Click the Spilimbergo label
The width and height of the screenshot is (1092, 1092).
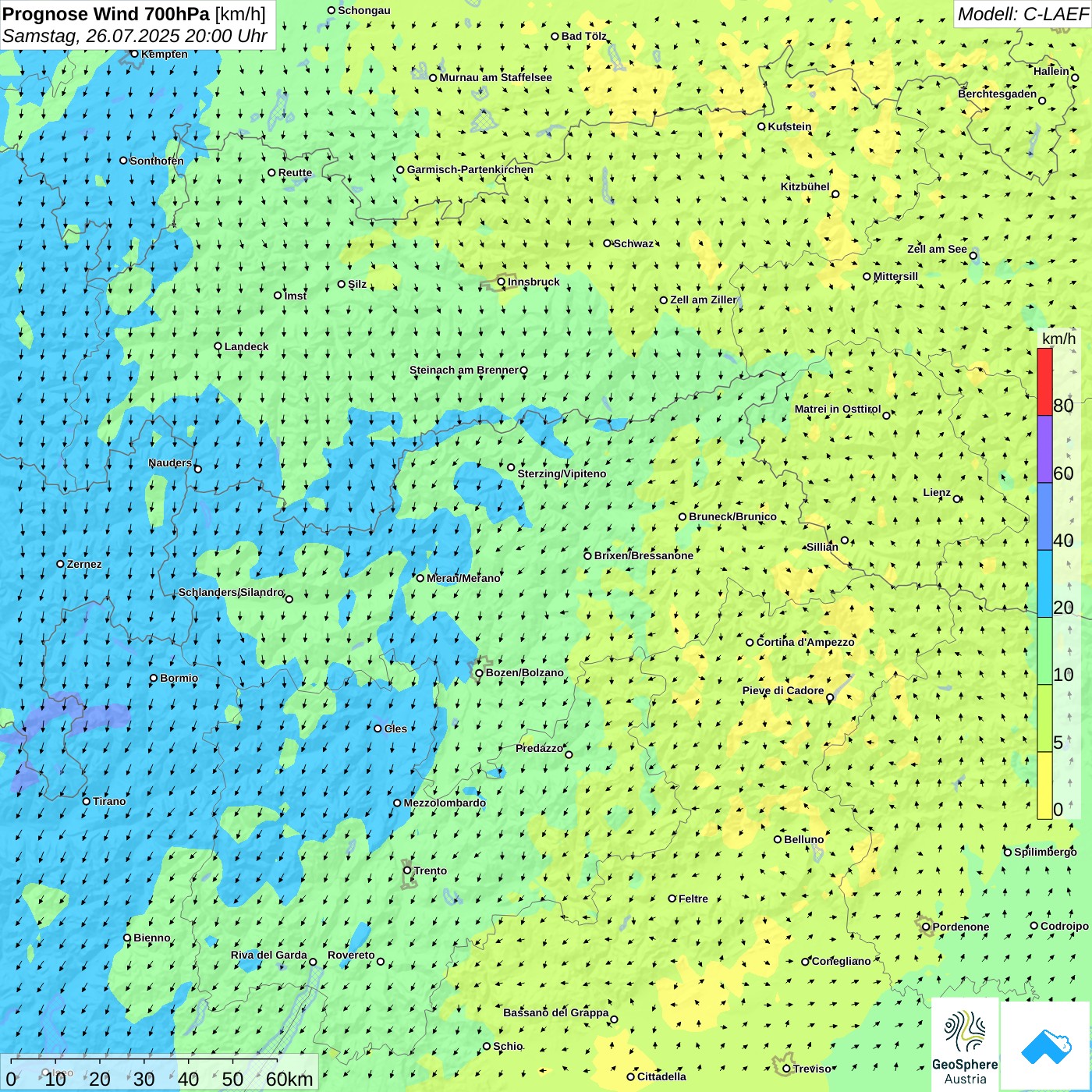point(1045,852)
